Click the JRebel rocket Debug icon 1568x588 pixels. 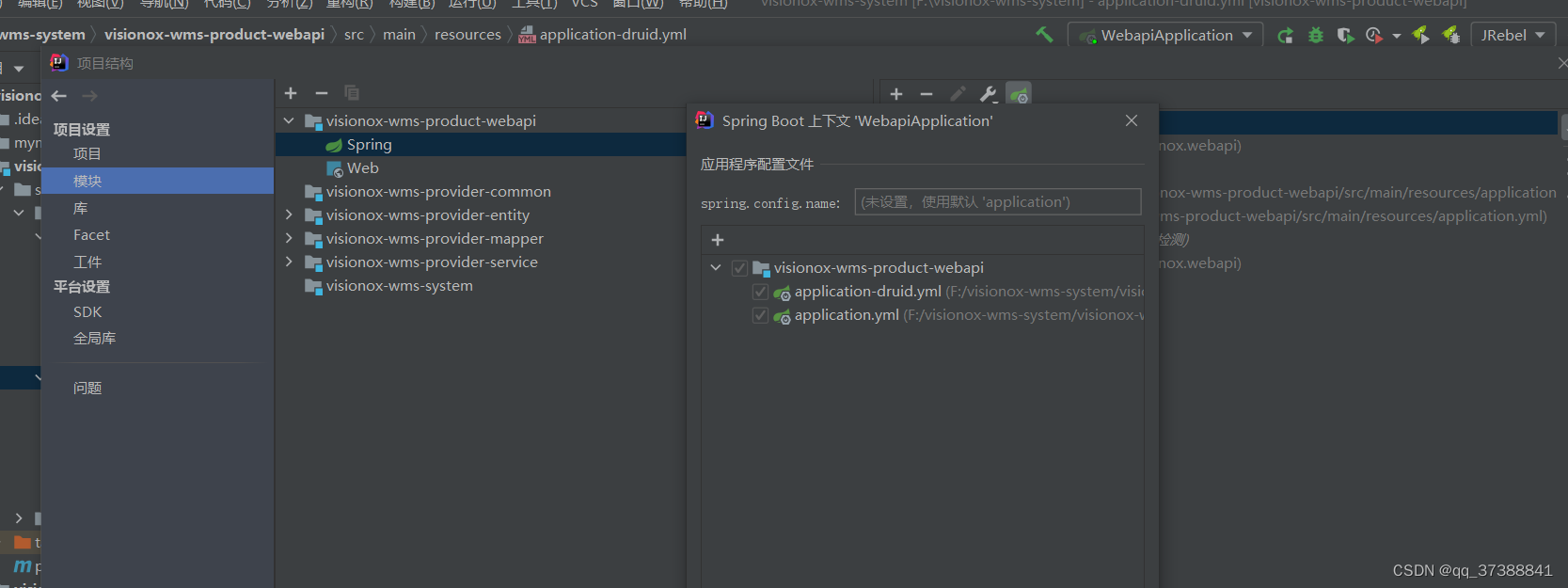click(1451, 36)
